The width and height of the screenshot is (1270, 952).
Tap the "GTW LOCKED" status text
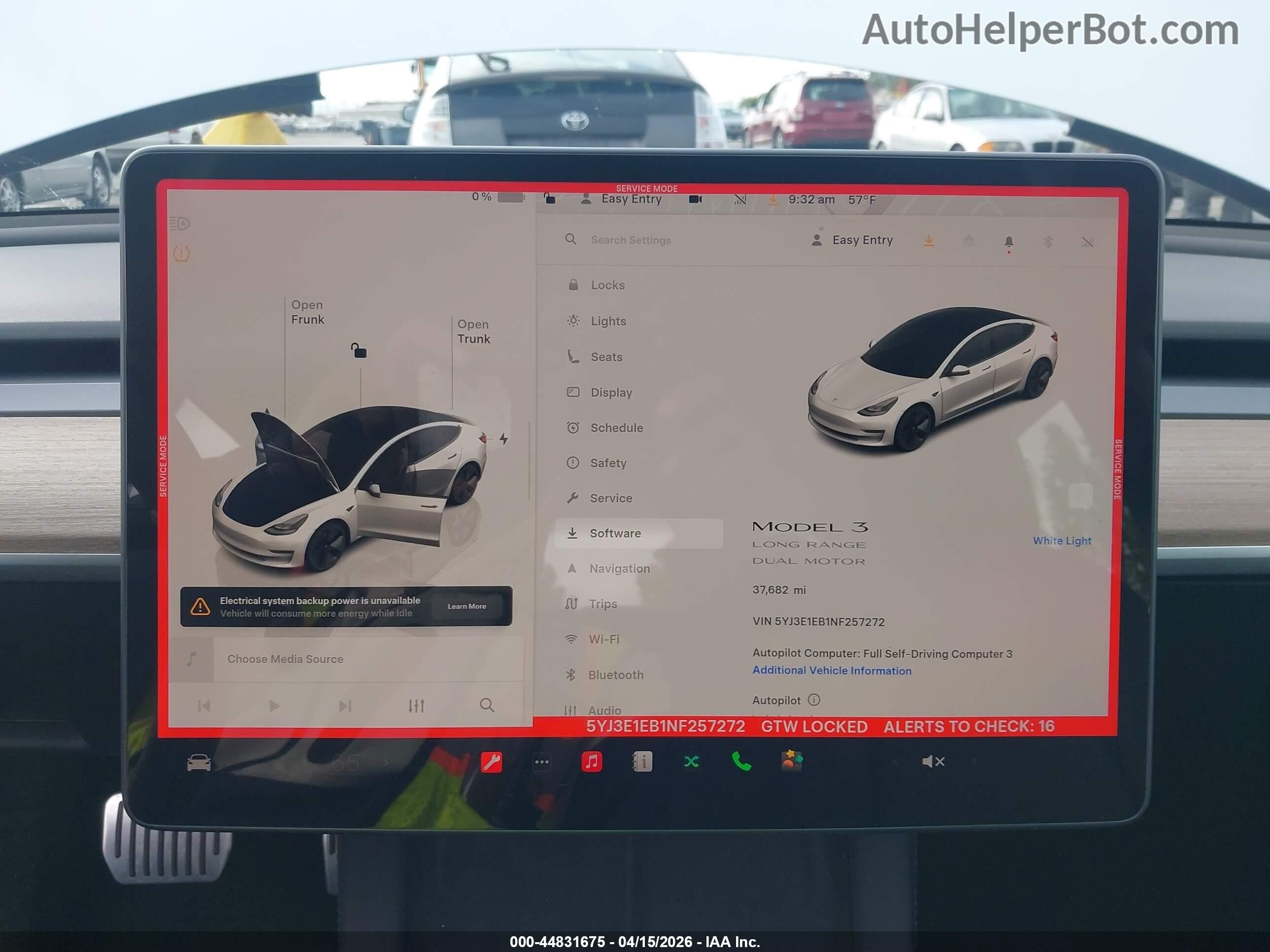[814, 726]
